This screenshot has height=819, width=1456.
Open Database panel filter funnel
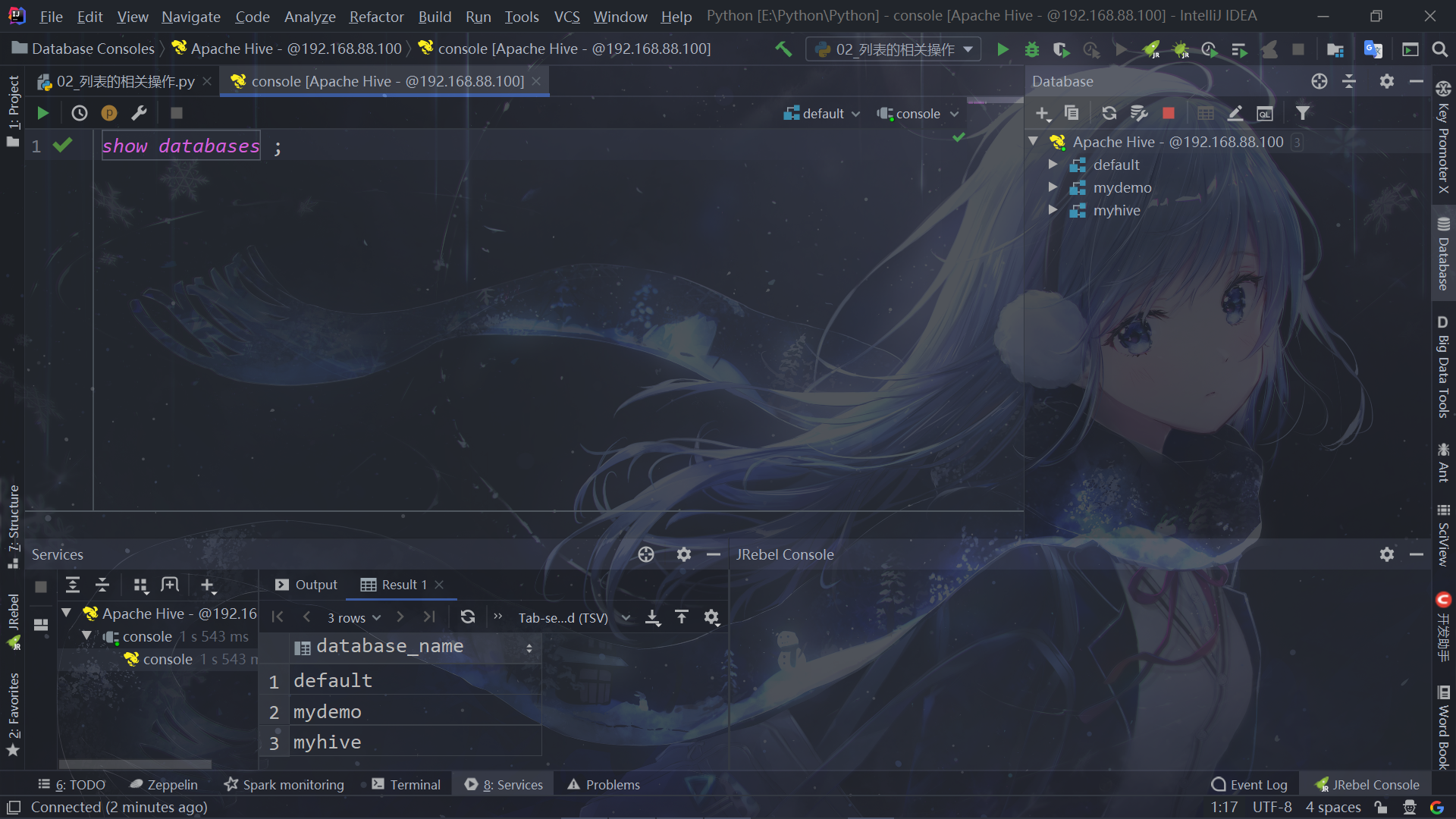1302,113
